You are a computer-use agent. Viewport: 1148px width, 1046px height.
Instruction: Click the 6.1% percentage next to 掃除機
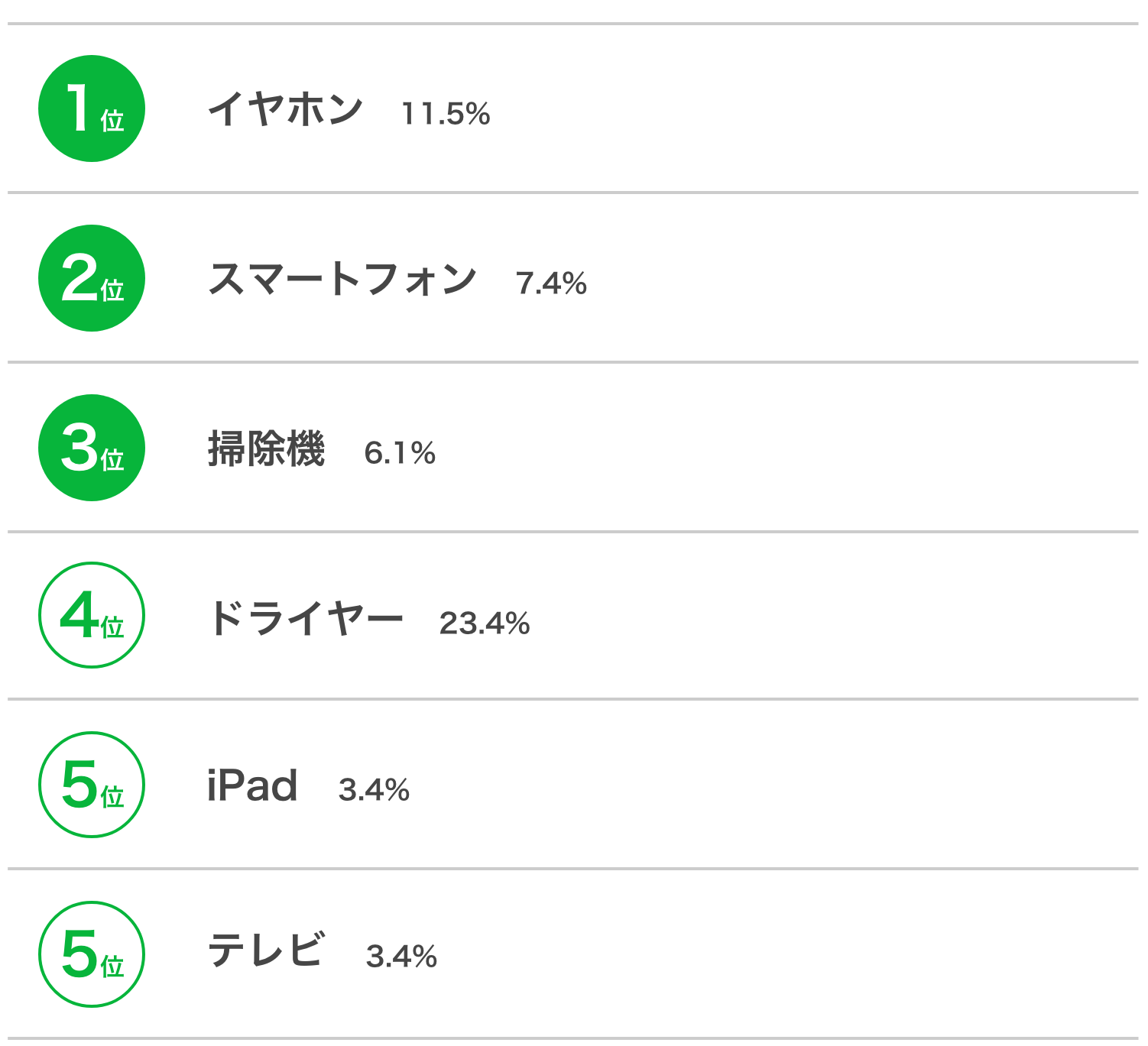(400, 453)
